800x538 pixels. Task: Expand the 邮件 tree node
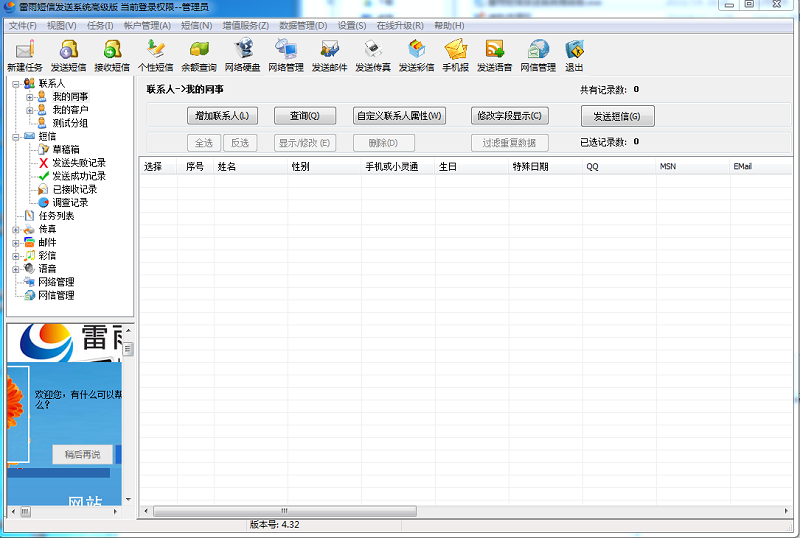pos(16,243)
